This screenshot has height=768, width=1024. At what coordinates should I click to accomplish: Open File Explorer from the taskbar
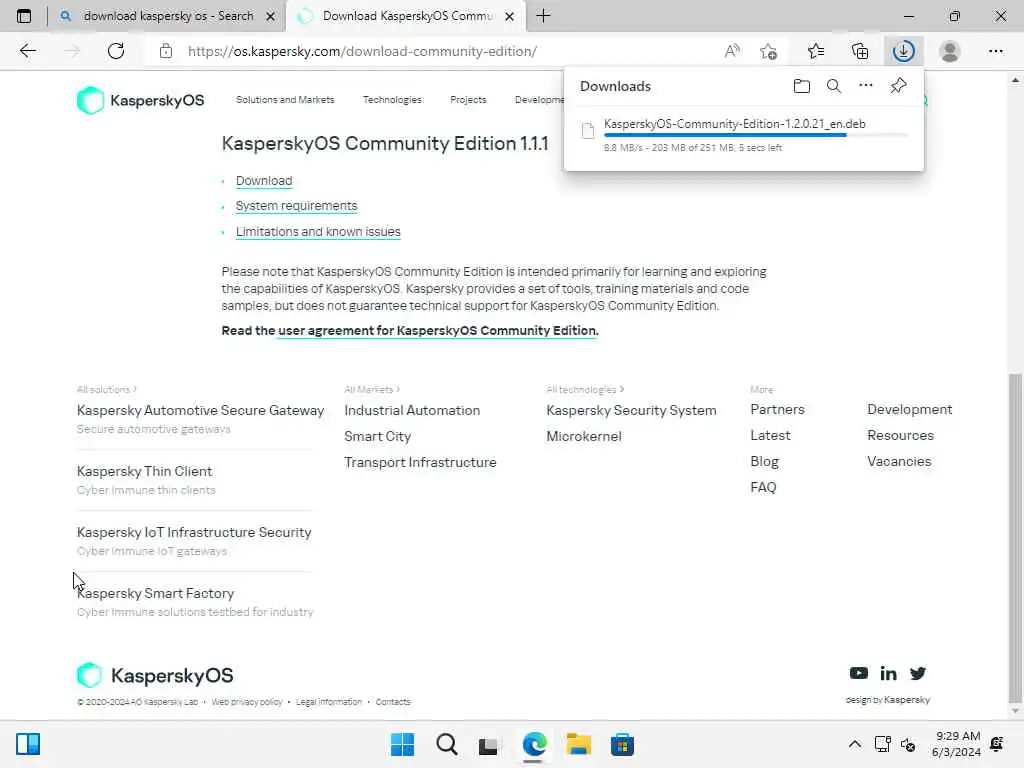tap(578, 744)
